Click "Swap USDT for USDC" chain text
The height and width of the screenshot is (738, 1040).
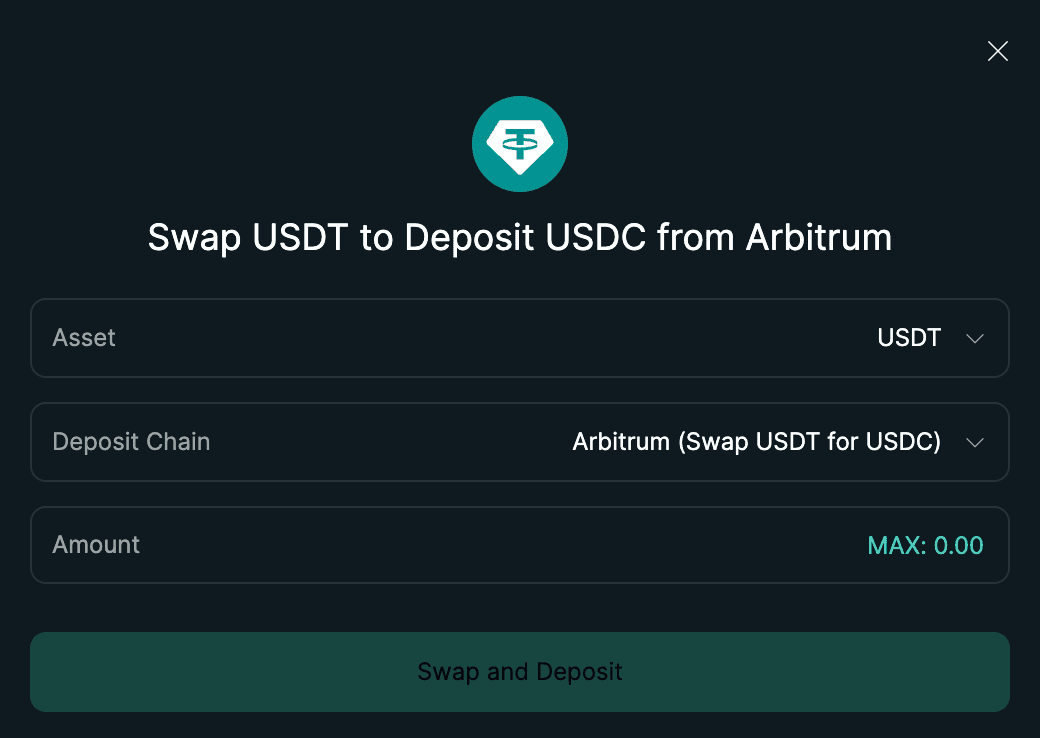810,442
